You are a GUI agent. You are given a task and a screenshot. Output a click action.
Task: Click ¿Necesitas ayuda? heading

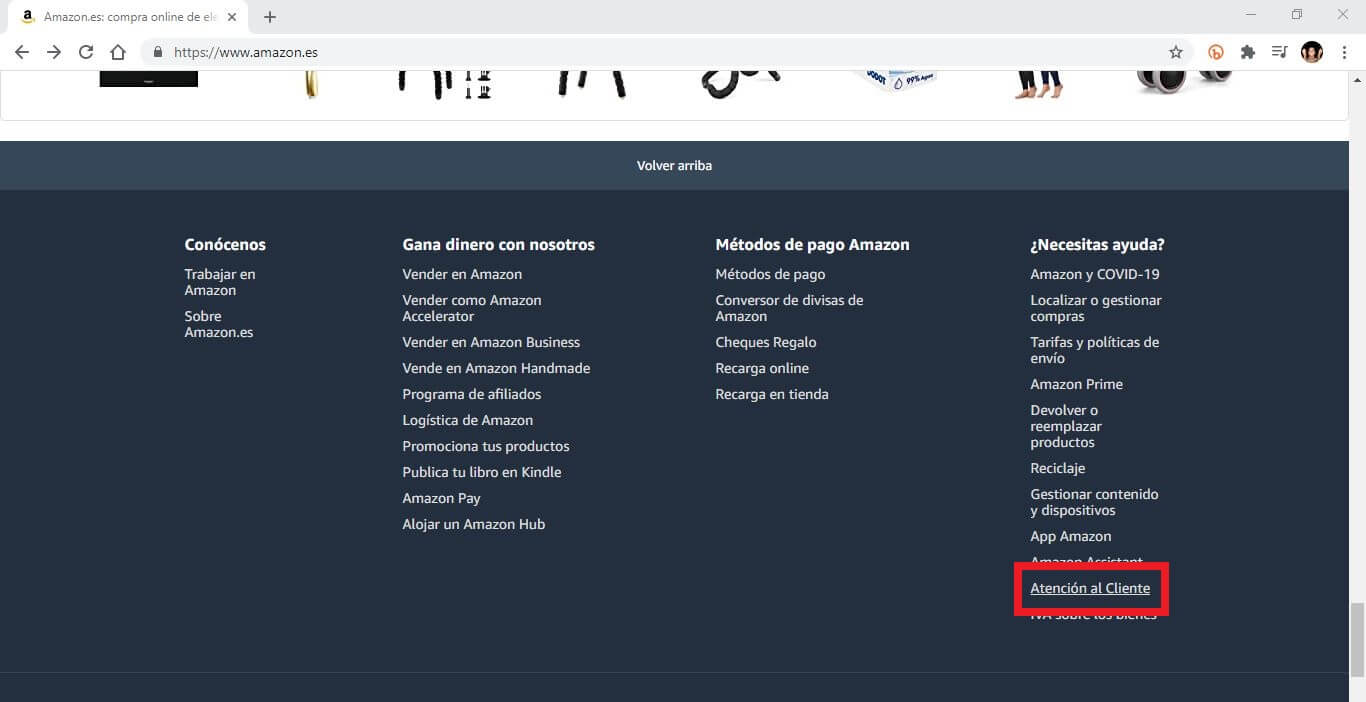pos(1097,244)
